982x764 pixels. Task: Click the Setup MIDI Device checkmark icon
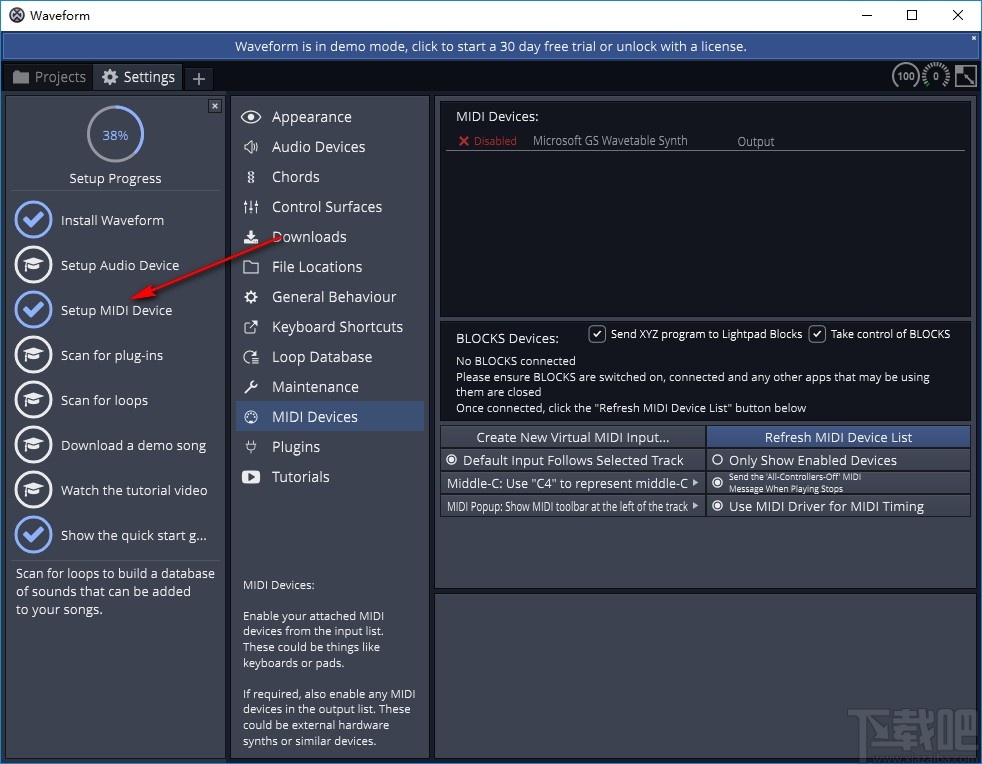point(33,310)
